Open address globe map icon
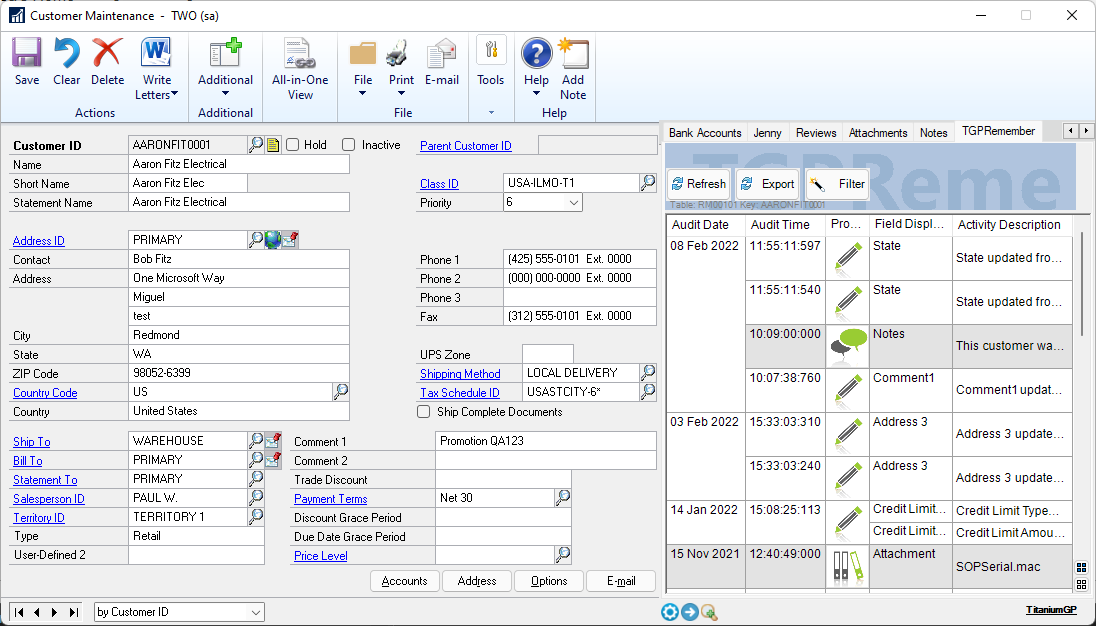This screenshot has width=1096, height=626. 273,240
